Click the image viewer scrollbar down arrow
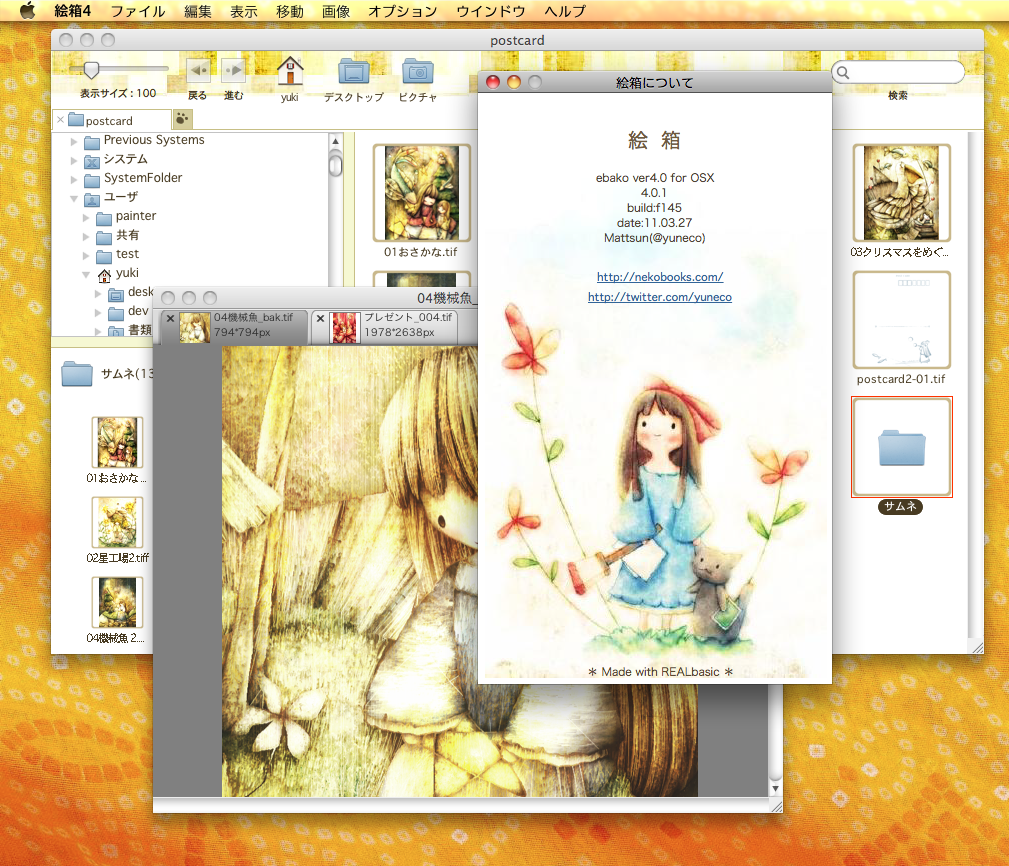The height and width of the screenshot is (866, 1009). pos(775,789)
